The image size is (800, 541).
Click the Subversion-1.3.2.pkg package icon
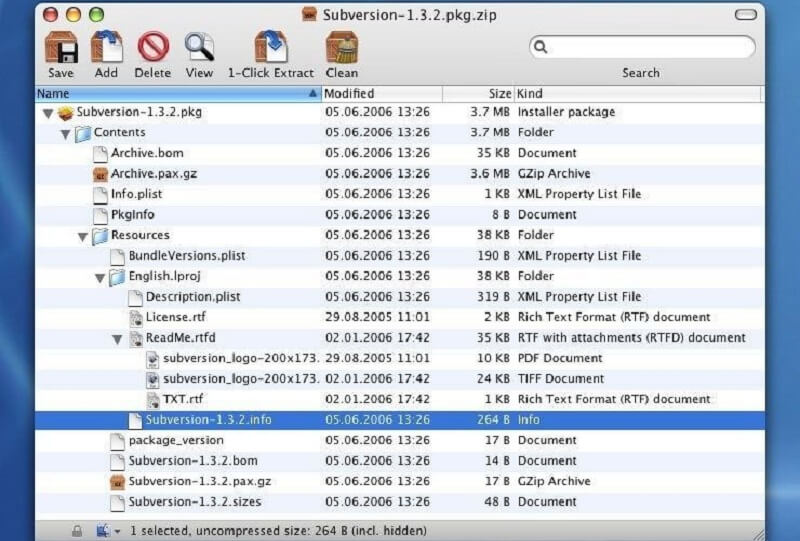pos(65,112)
